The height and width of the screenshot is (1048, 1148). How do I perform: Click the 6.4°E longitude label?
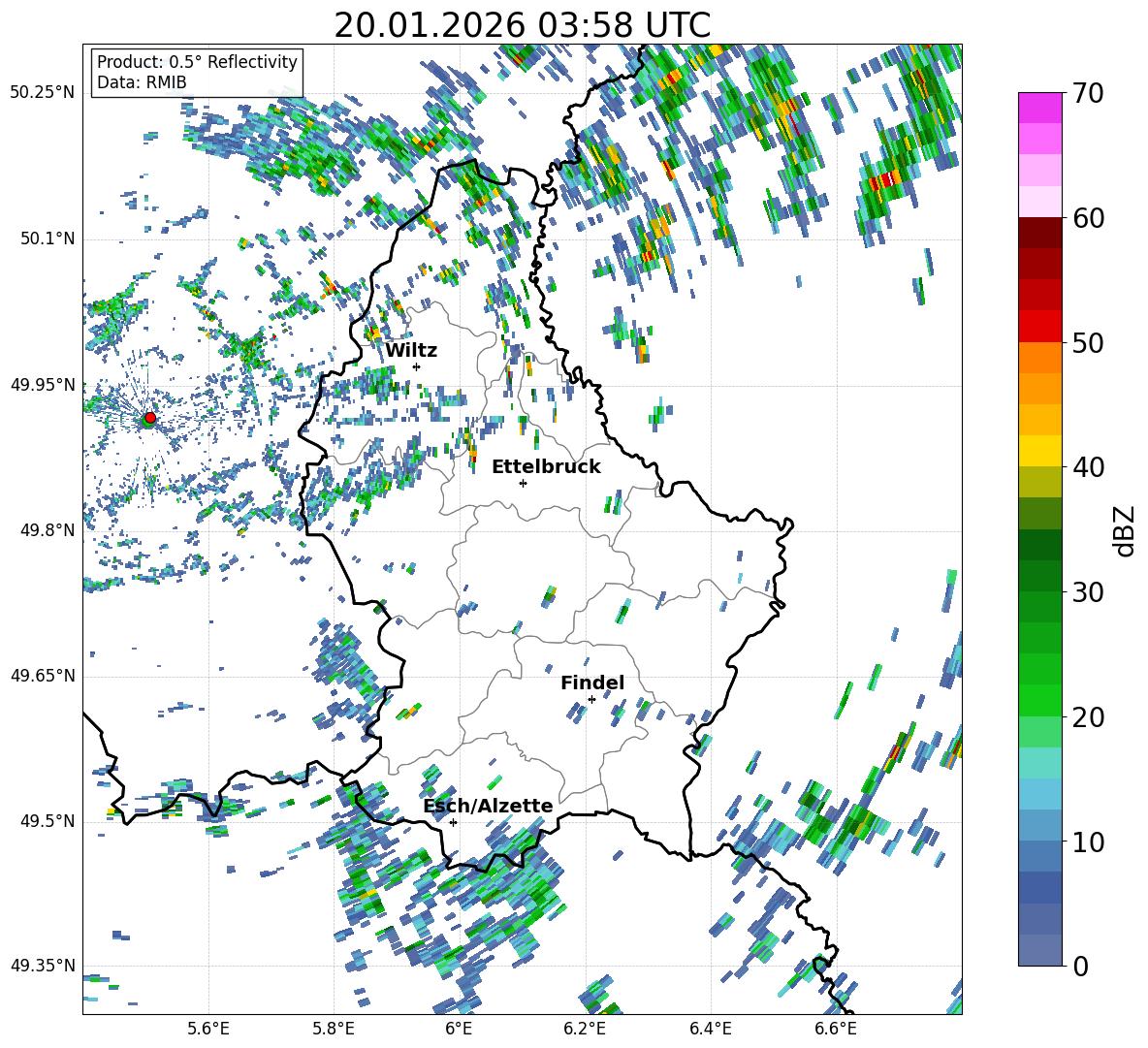(710, 1029)
